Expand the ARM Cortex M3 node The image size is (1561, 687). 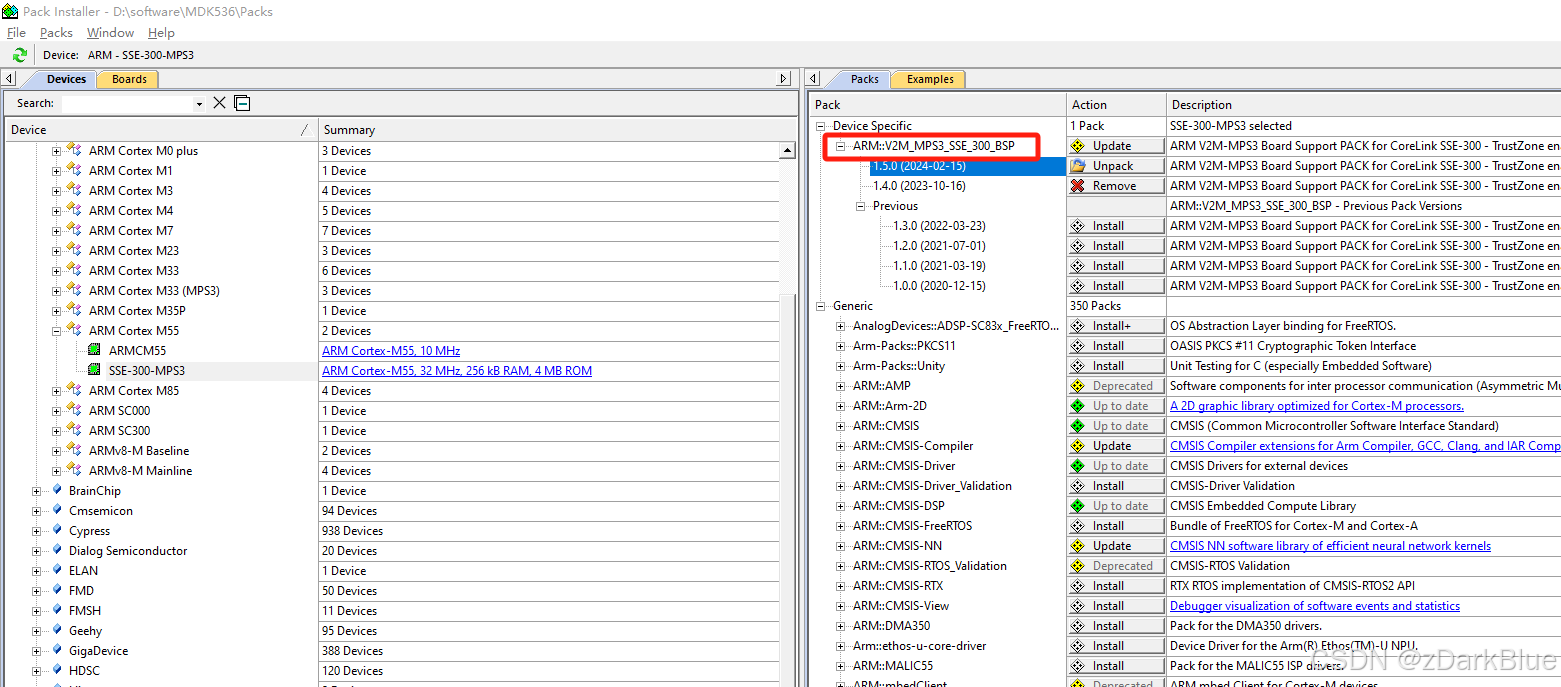pyautogui.click(x=56, y=191)
